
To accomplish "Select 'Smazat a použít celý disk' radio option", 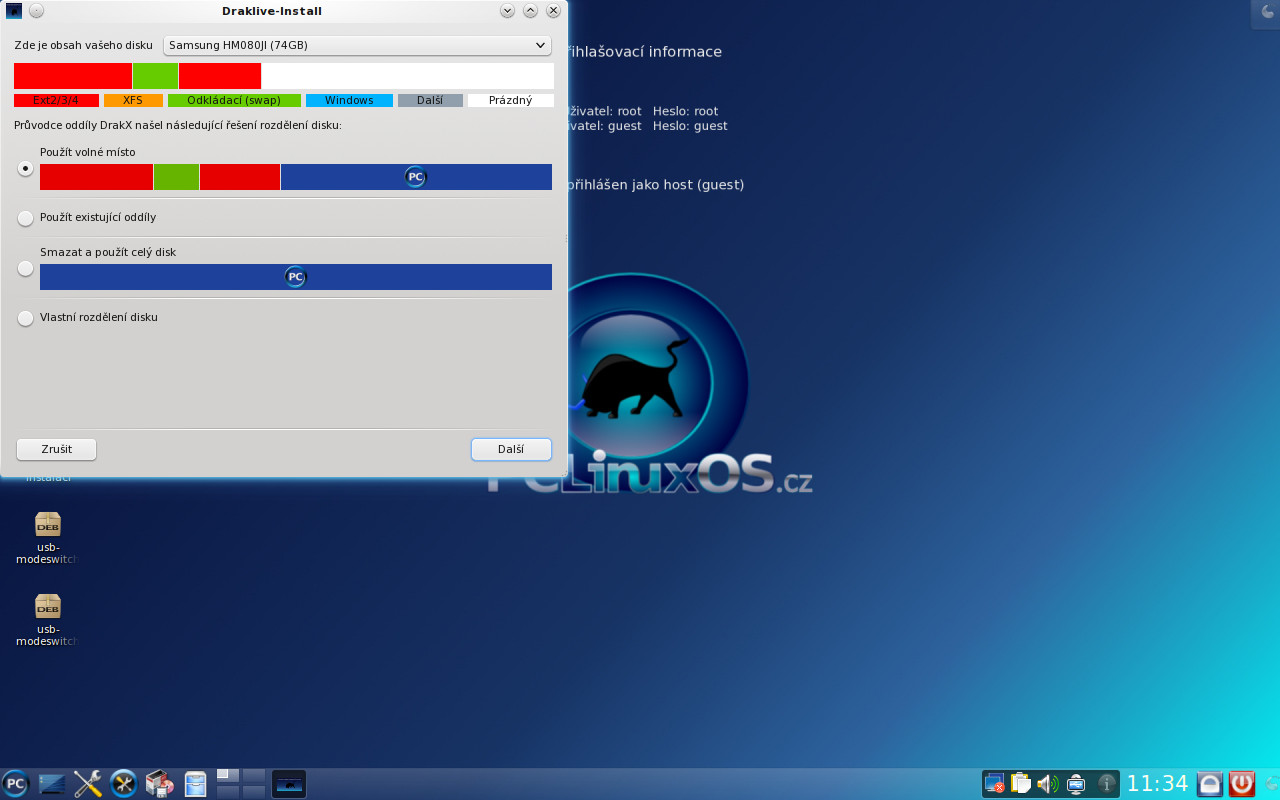I will click(26, 268).
